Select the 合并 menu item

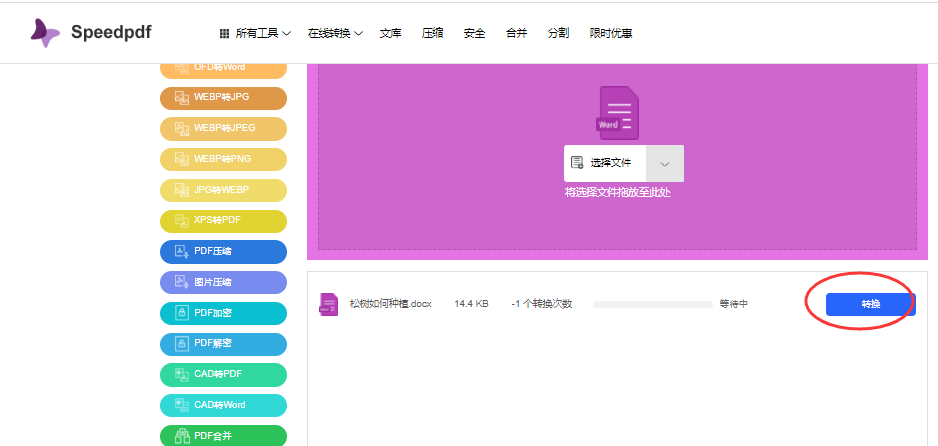[516, 33]
